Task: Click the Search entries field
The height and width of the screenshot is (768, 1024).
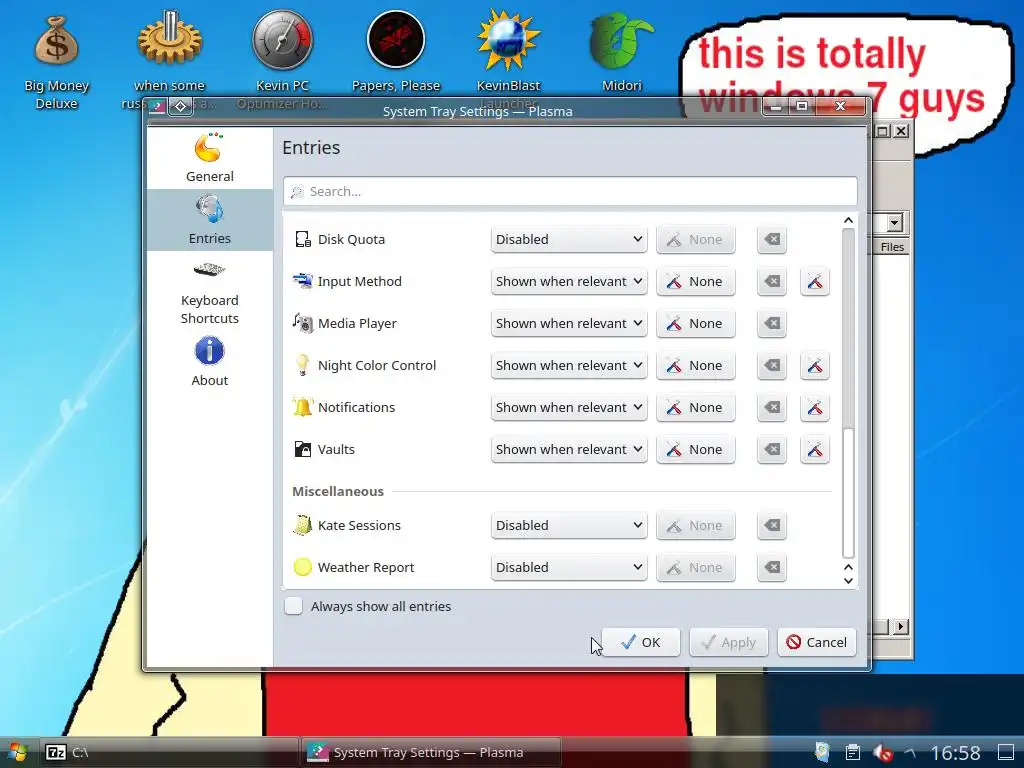Action: coord(570,191)
